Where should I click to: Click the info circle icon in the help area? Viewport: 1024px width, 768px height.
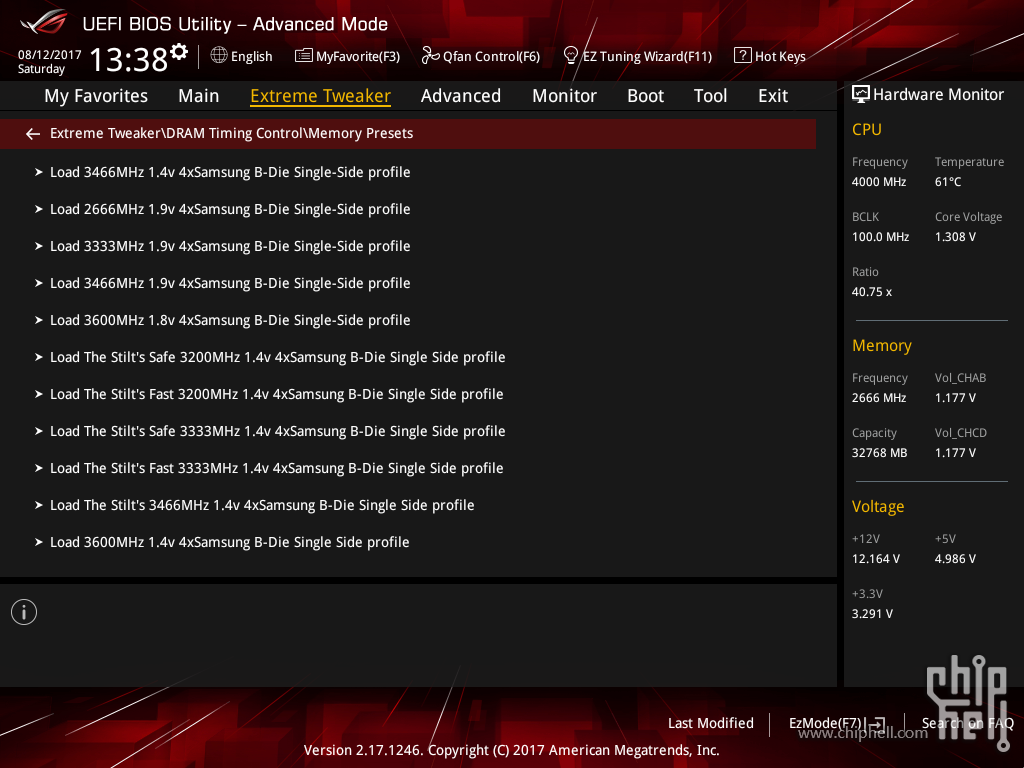point(24,612)
